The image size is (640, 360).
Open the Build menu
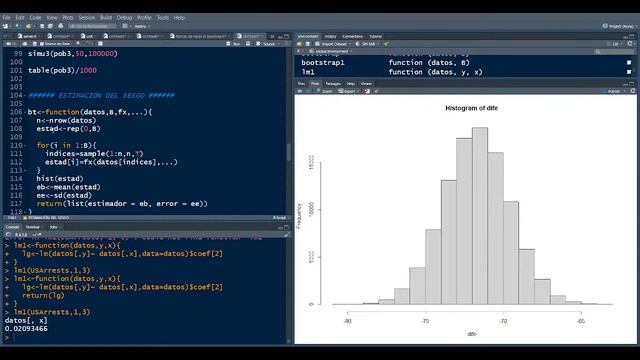106,18
